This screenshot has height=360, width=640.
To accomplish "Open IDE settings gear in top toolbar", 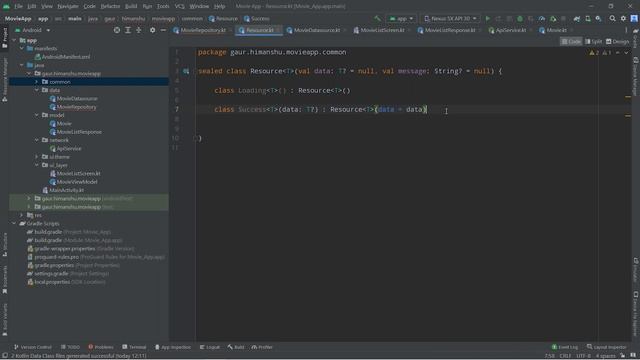I will [623, 18].
